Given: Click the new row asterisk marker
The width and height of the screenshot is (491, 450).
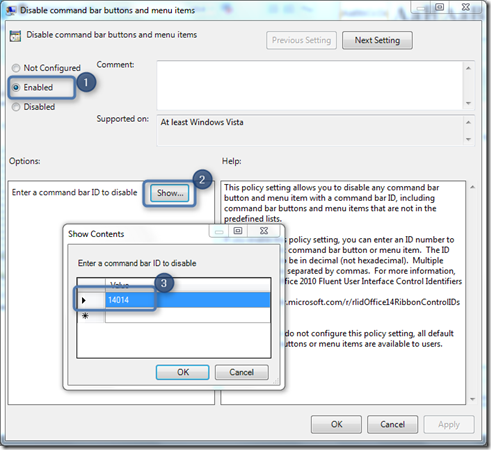Looking at the screenshot, I should point(85,315).
